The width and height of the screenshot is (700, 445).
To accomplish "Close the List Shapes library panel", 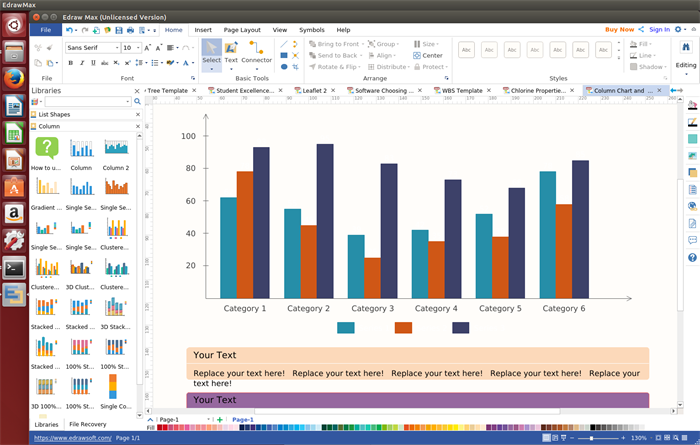I will (135, 115).
